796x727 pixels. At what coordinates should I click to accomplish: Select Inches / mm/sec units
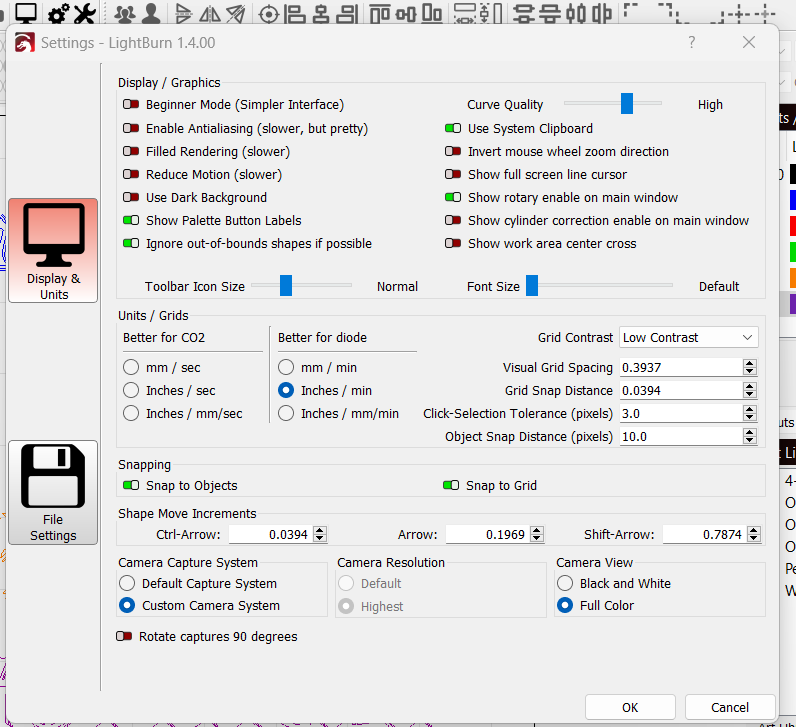point(131,413)
